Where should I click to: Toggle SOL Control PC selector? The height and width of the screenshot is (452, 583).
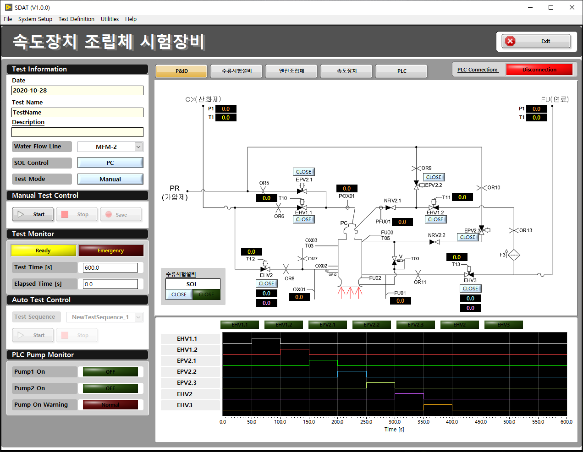[x=110, y=163]
